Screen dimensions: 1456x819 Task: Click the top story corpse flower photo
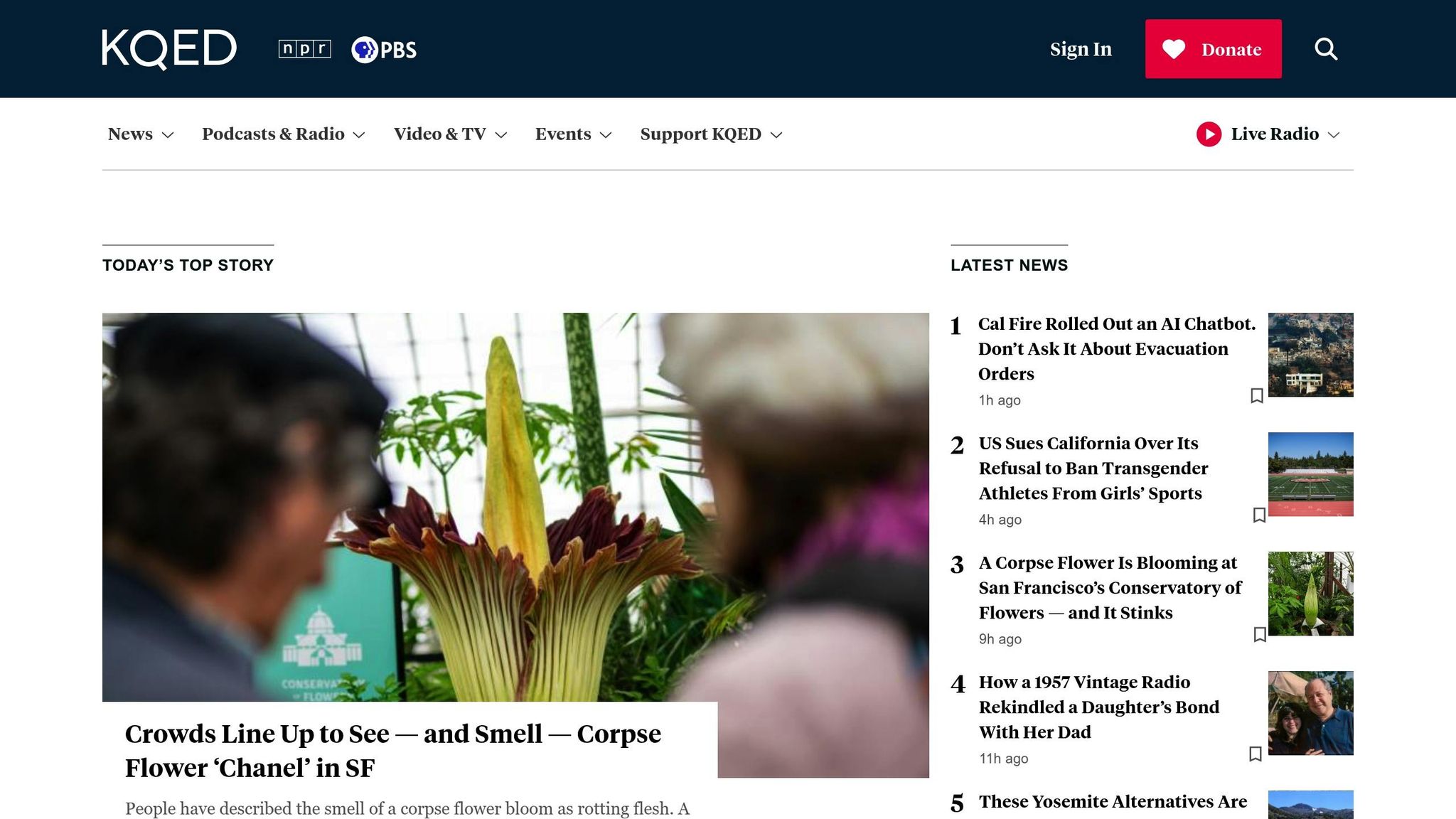515,507
